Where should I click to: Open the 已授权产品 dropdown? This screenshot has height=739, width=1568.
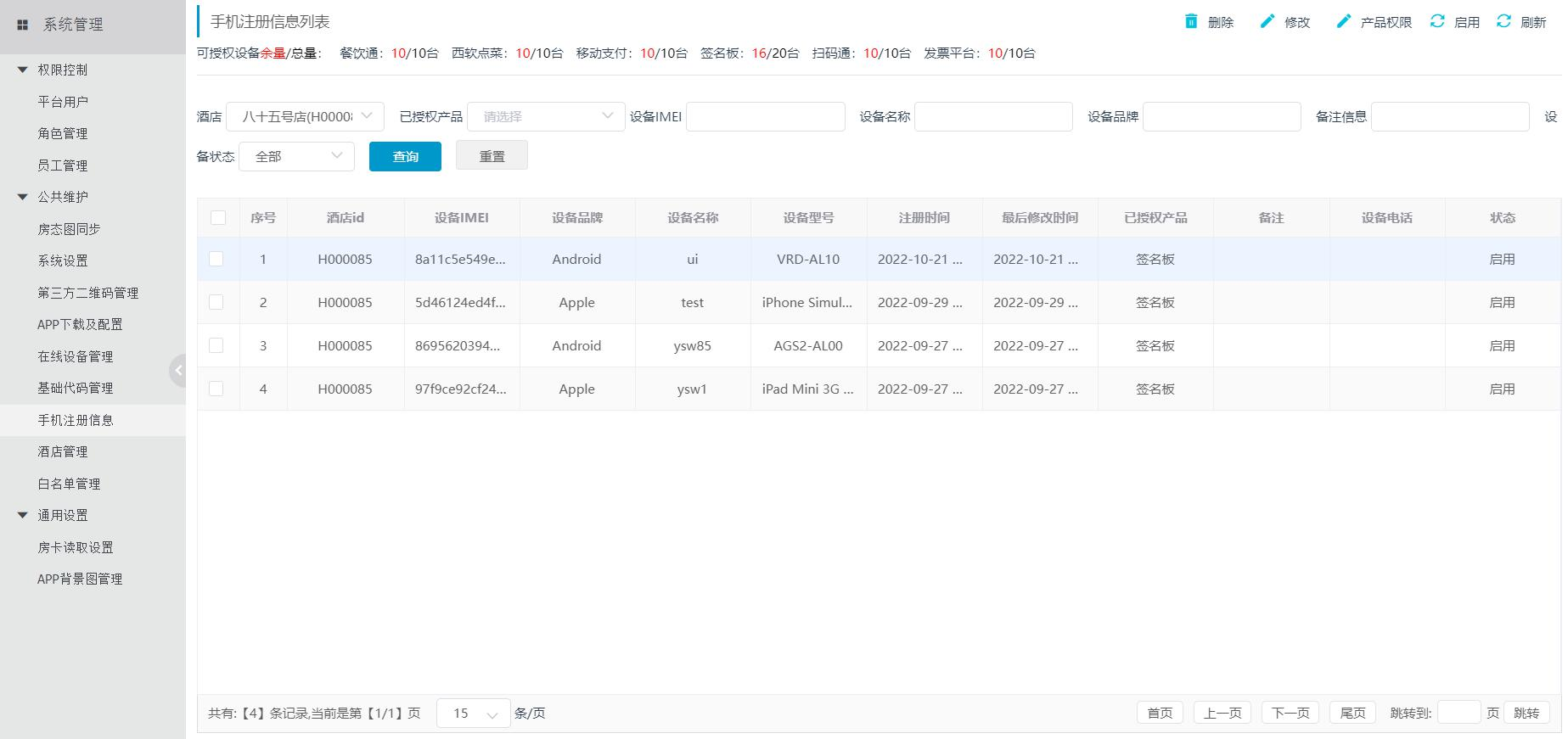pos(546,117)
